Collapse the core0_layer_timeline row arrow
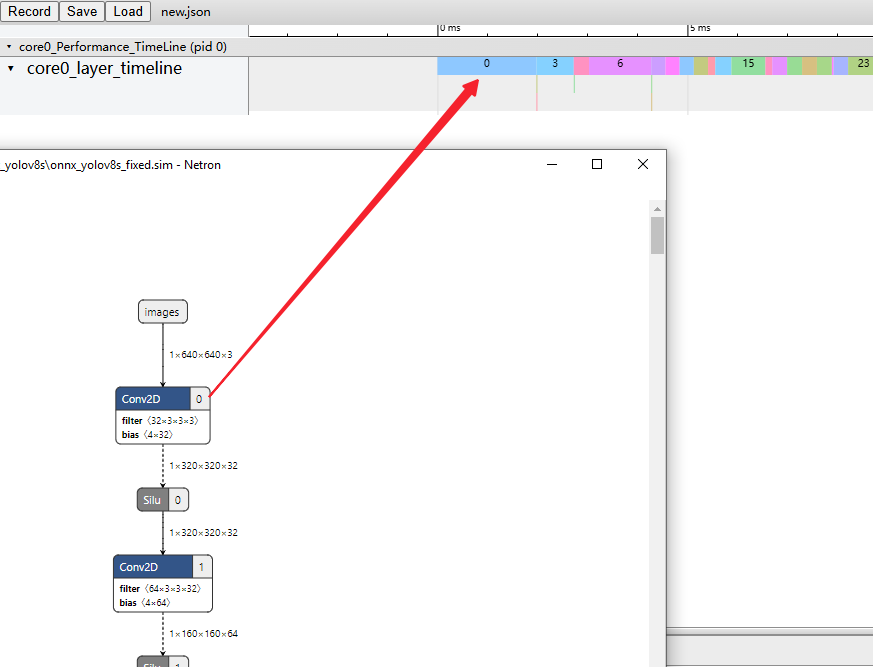This screenshot has height=667, width=873. click(11, 69)
